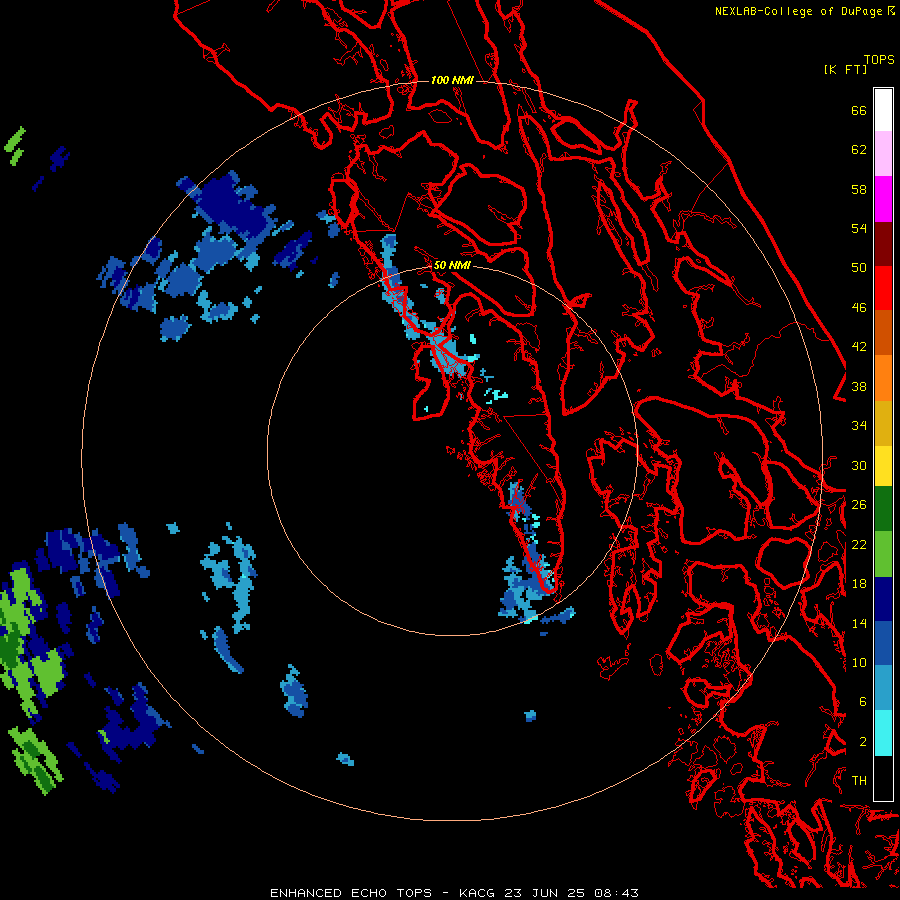Click the legend value 30
This screenshot has width=900, height=900.
click(859, 465)
